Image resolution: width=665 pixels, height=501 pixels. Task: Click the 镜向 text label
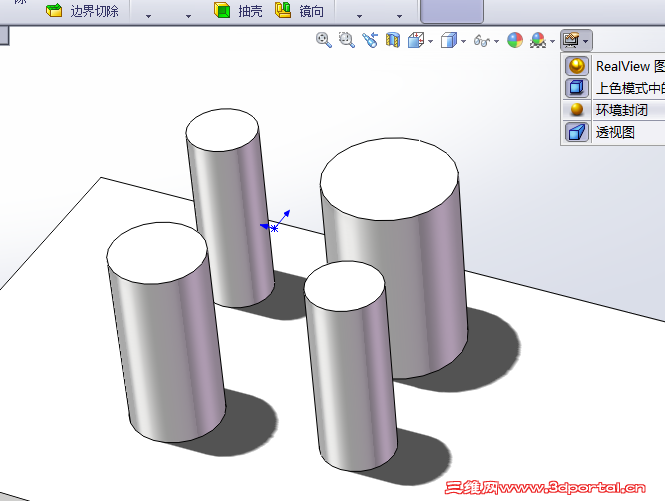[x=312, y=11]
